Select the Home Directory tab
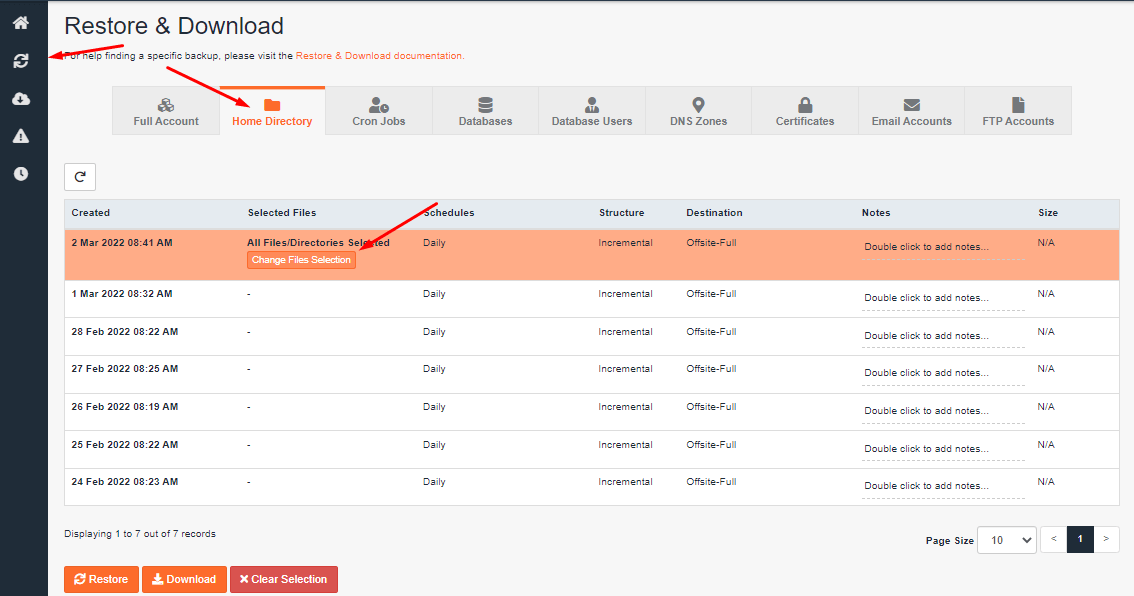This screenshot has height=596, width=1134. (272, 111)
